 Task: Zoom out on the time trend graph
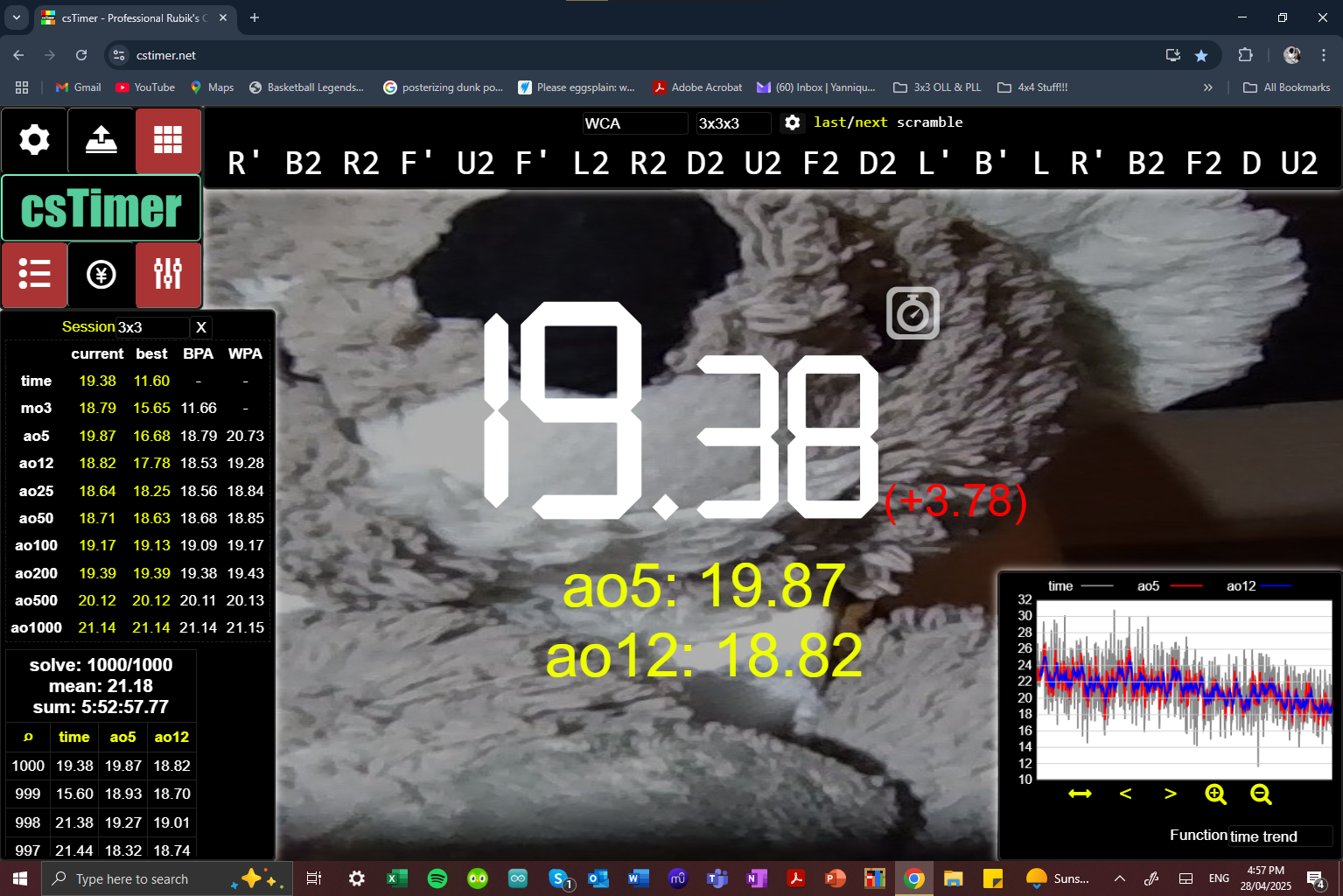click(x=1261, y=794)
